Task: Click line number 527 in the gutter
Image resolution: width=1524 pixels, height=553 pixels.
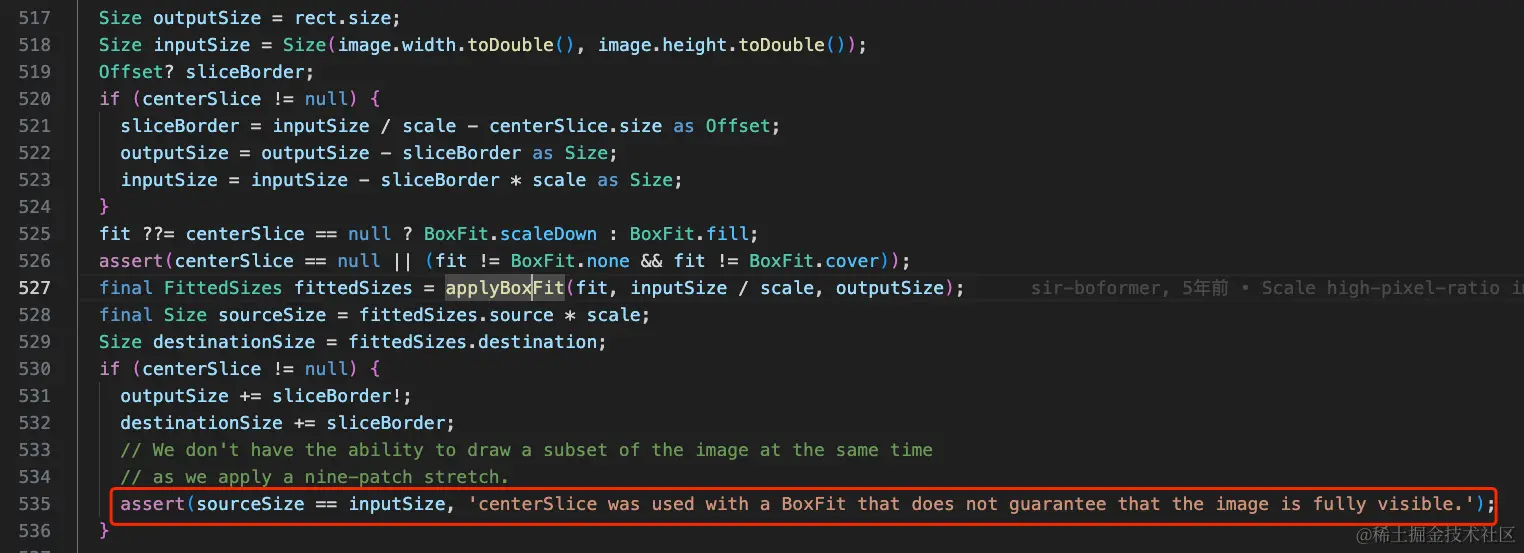Action: [x=34, y=288]
